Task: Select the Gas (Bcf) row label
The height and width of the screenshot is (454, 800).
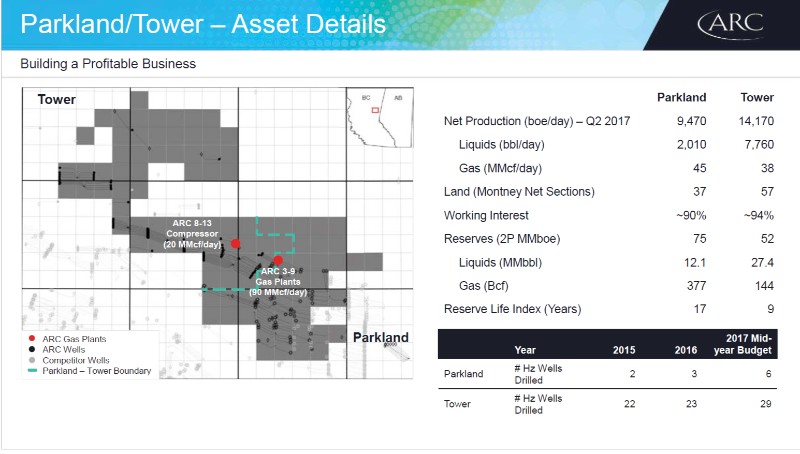Action: (483, 286)
